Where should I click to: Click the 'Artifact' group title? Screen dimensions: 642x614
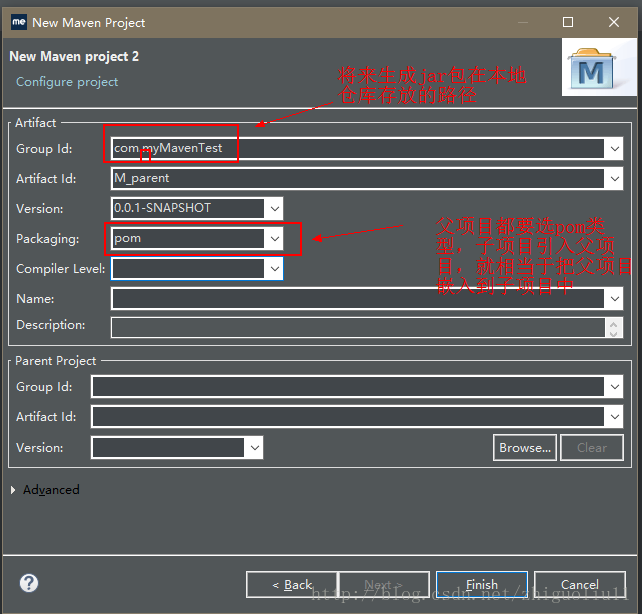point(36,122)
